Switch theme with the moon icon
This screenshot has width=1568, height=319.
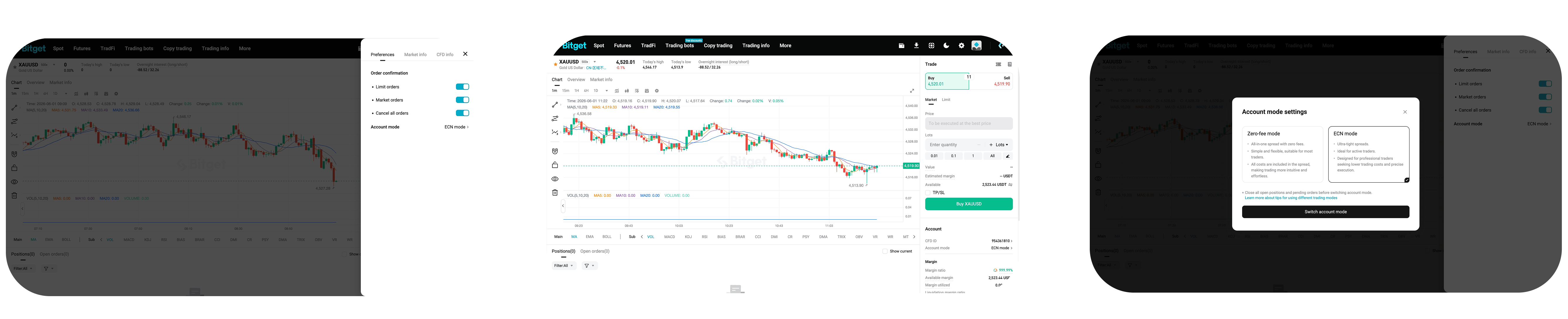pyautogui.click(x=946, y=46)
